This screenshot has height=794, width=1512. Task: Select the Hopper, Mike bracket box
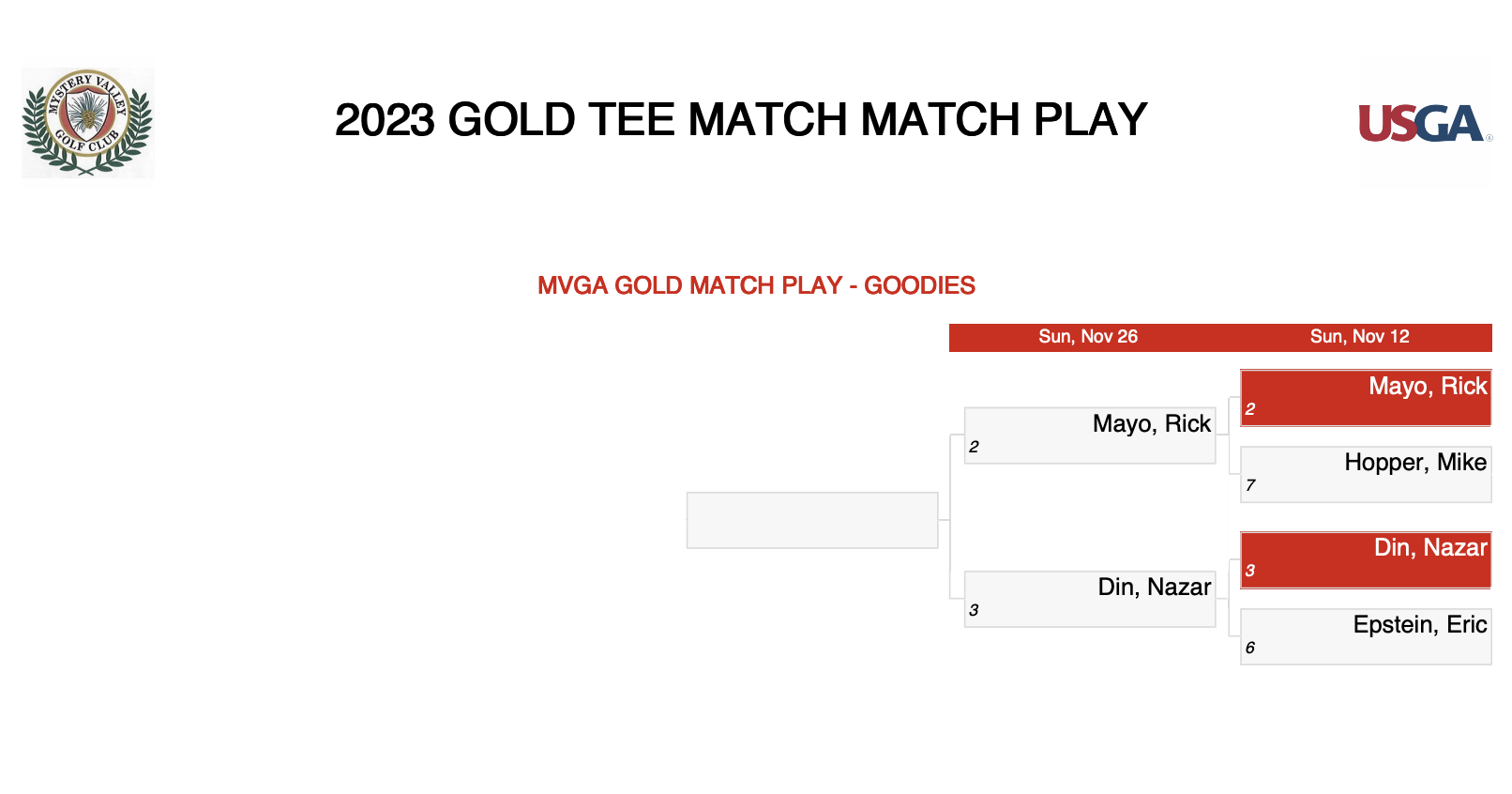coord(1366,474)
